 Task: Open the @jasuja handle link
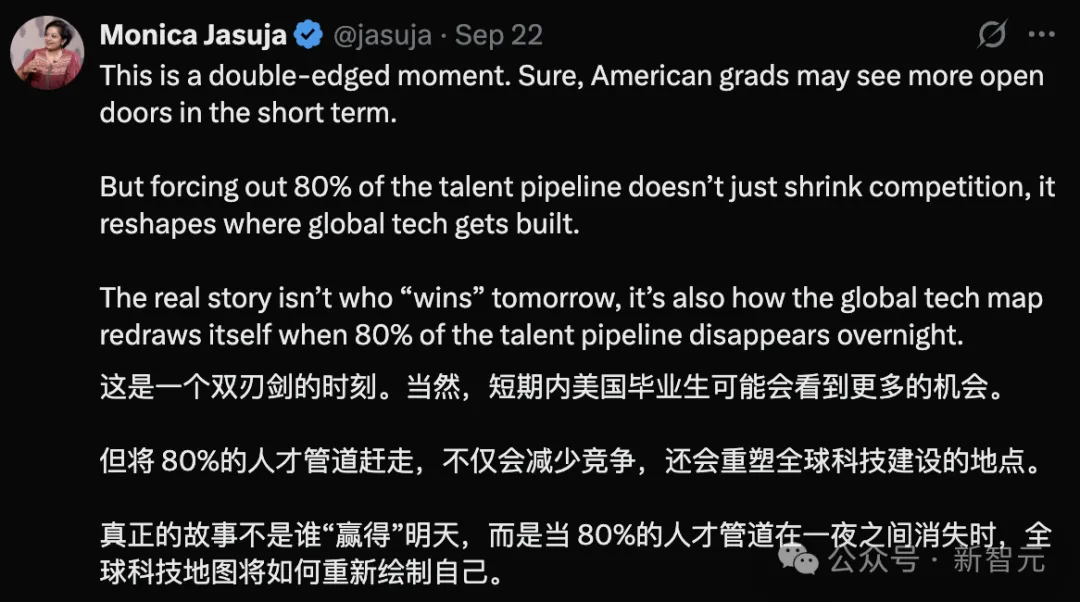click(x=382, y=35)
